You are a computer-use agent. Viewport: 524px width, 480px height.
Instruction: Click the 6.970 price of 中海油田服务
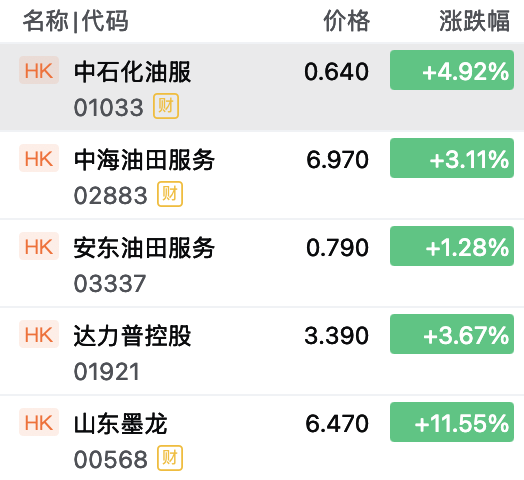coord(337,159)
